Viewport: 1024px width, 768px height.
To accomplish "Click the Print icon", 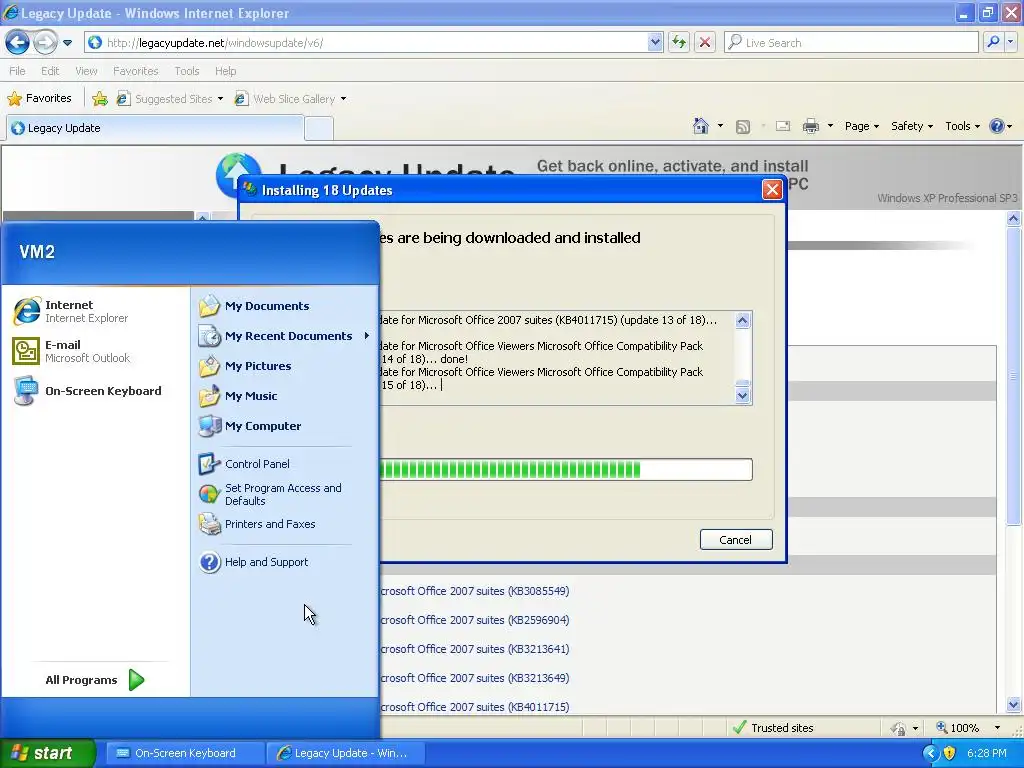I will (810, 126).
